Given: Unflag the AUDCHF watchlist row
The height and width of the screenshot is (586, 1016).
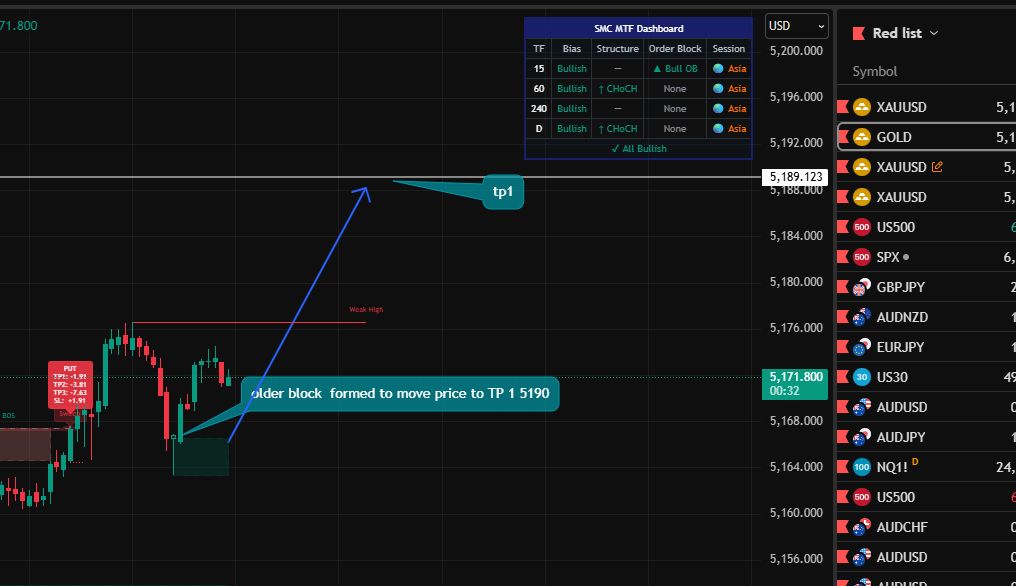Looking at the screenshot, I should click(x=842, y=527).
